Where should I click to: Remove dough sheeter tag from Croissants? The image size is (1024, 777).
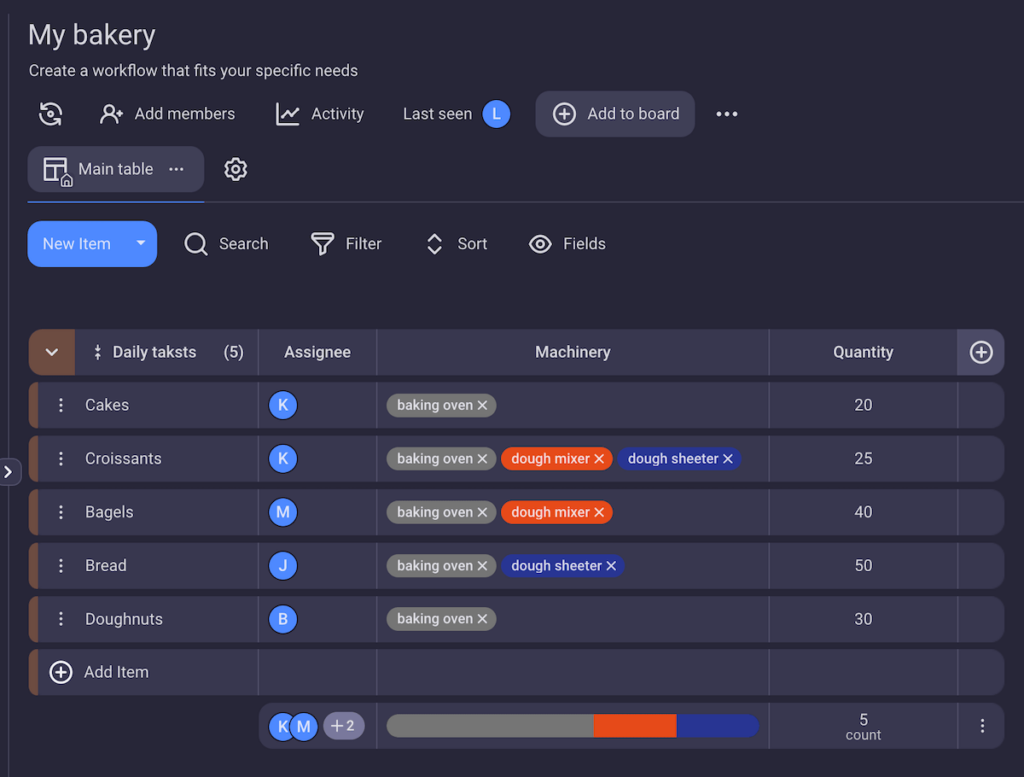pyautogui.click(x=728, y=459)
